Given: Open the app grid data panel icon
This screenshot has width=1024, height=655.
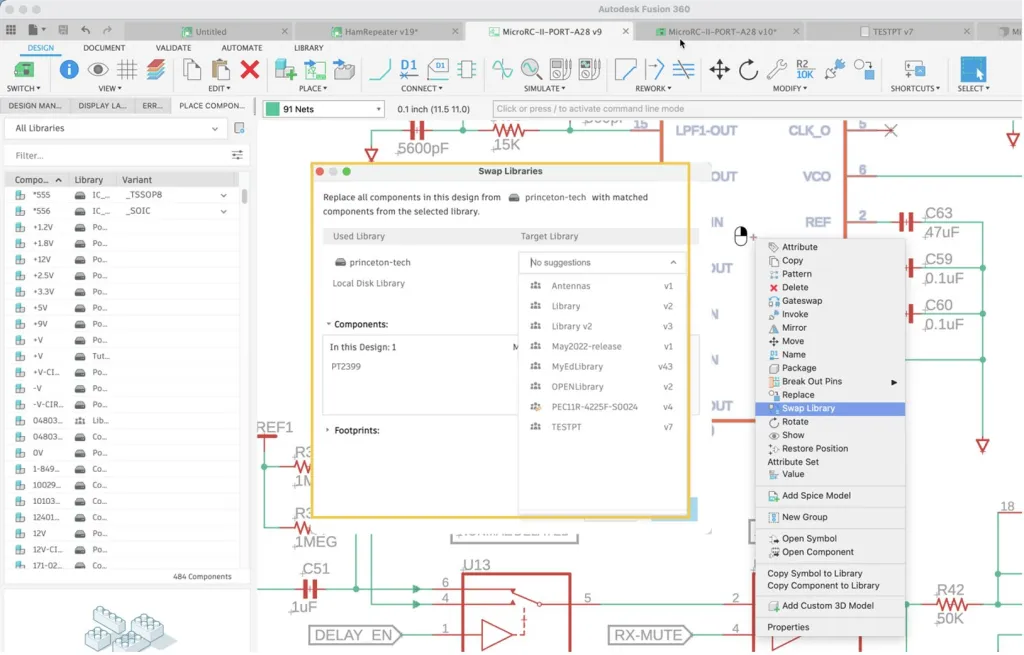Looking at the screenshot, I should 11,30.
